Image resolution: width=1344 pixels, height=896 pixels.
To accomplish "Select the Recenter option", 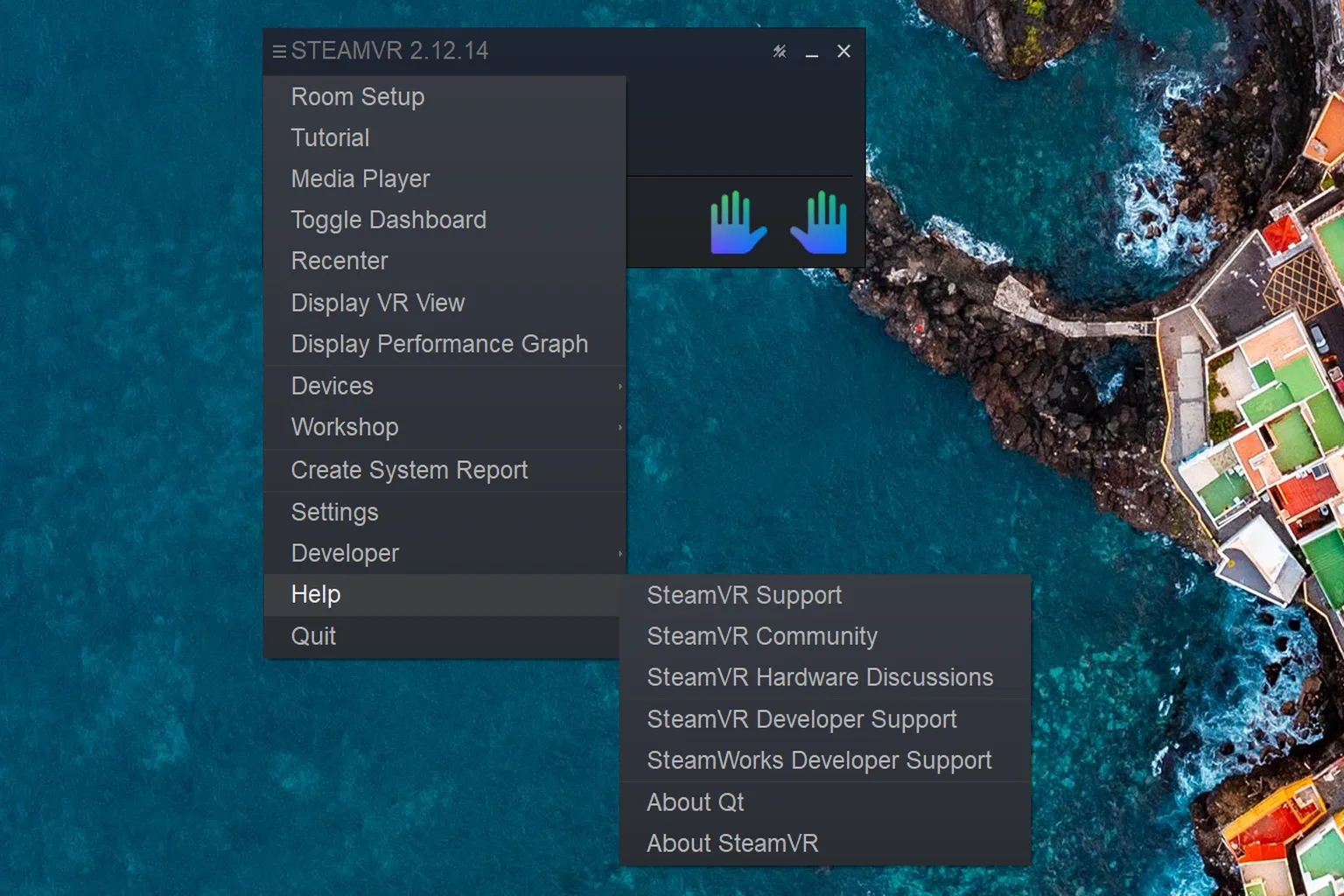I will pos(444,261).
